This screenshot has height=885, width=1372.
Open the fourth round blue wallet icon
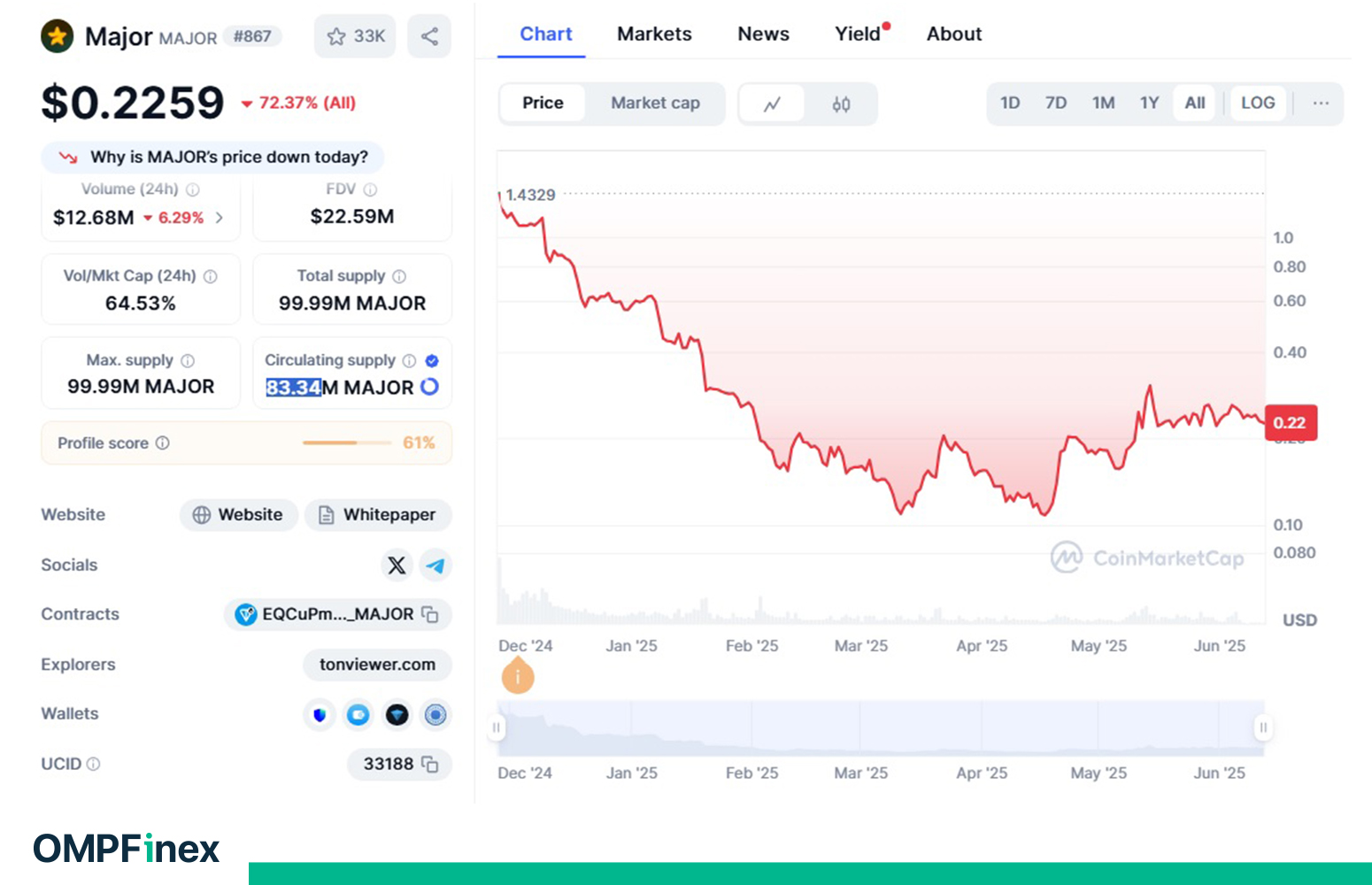click(435, 714)
